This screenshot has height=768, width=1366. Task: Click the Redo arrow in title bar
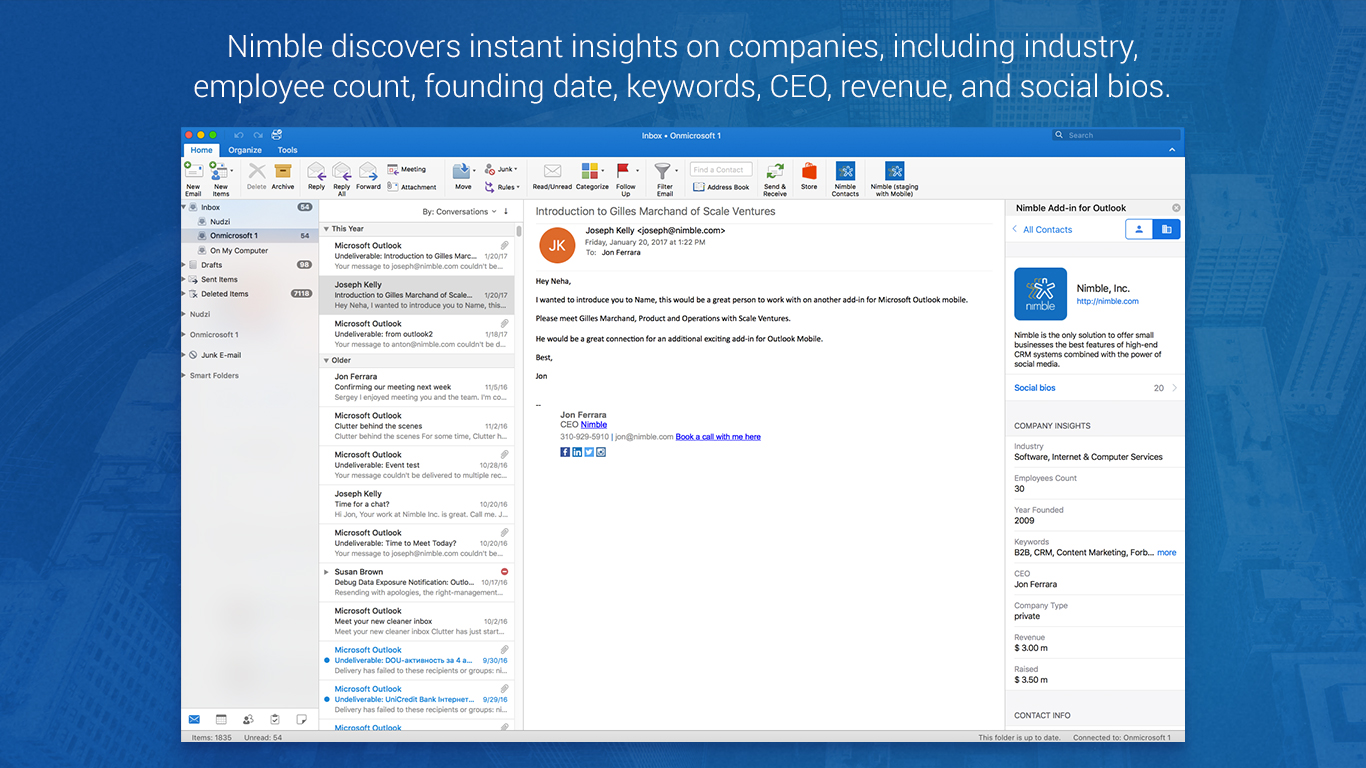point(257,135)
